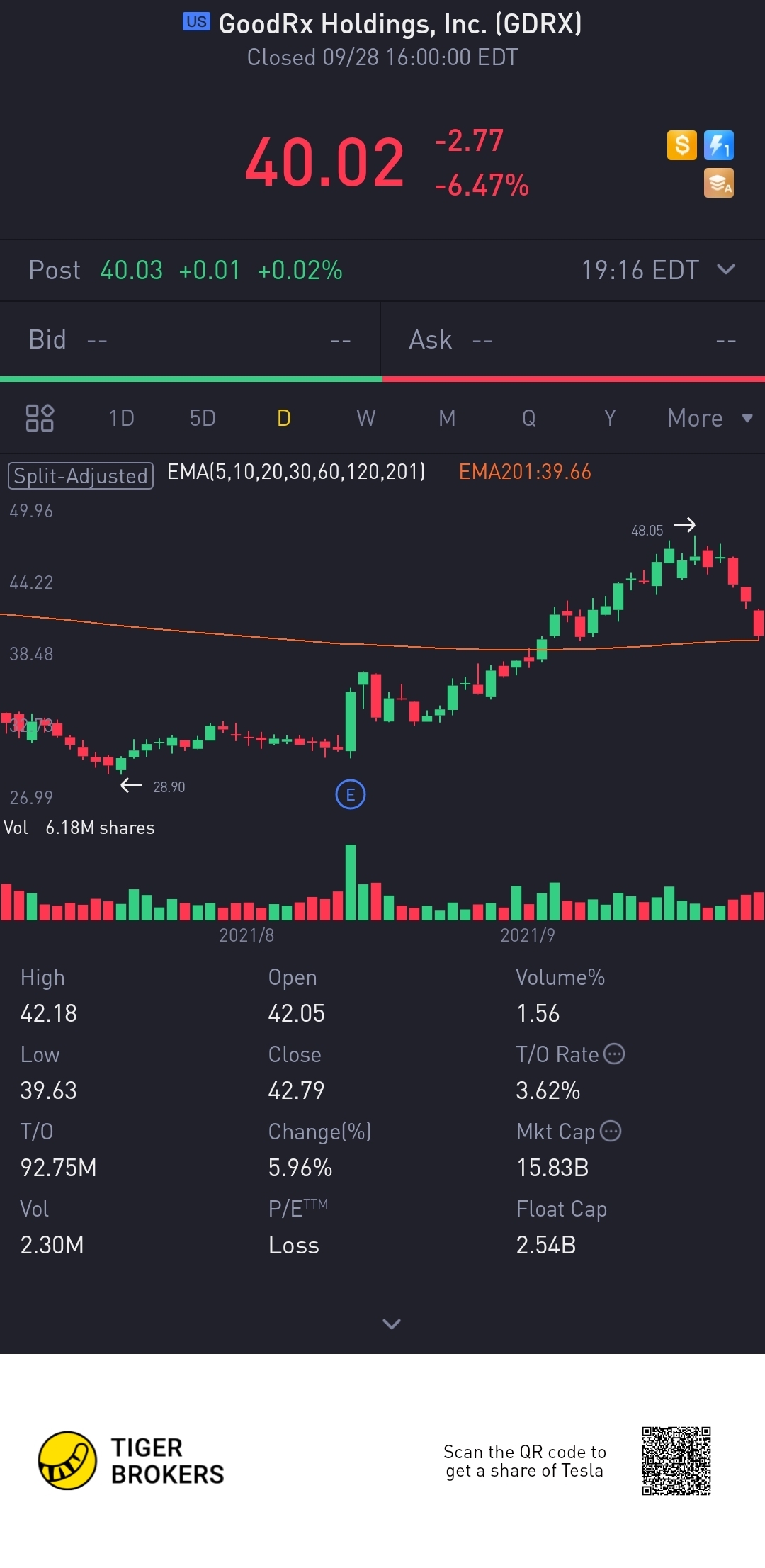Expand more stock details chevron
765x1568 pixels.
[x=392, y=1324]
